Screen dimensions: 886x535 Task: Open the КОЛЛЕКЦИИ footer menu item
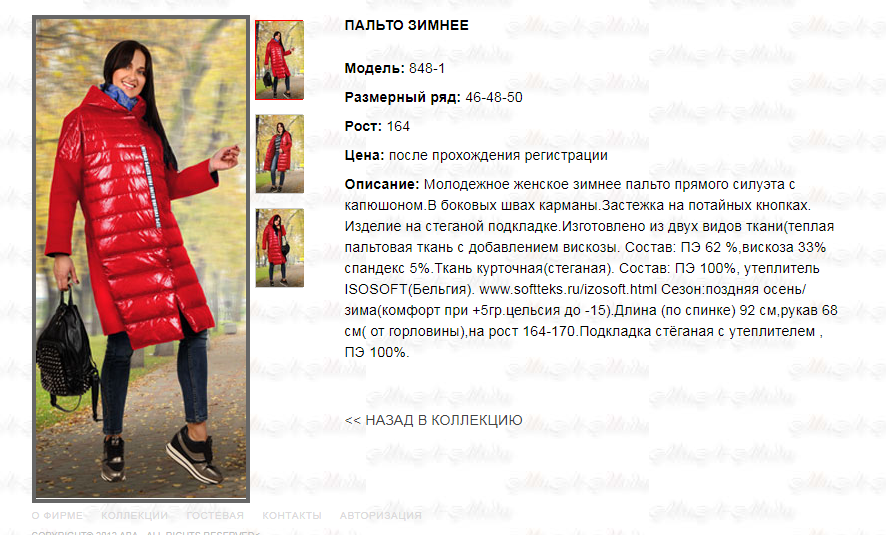(x=134, y=515)
